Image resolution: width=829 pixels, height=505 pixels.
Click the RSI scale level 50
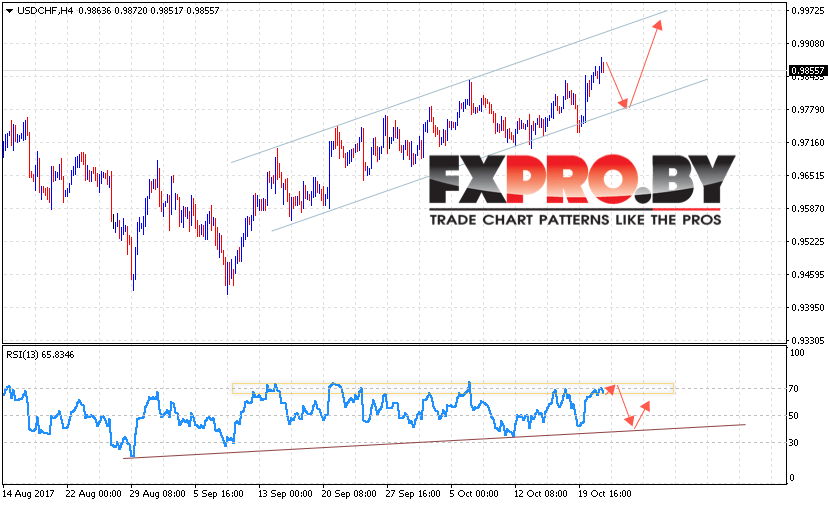794,416
